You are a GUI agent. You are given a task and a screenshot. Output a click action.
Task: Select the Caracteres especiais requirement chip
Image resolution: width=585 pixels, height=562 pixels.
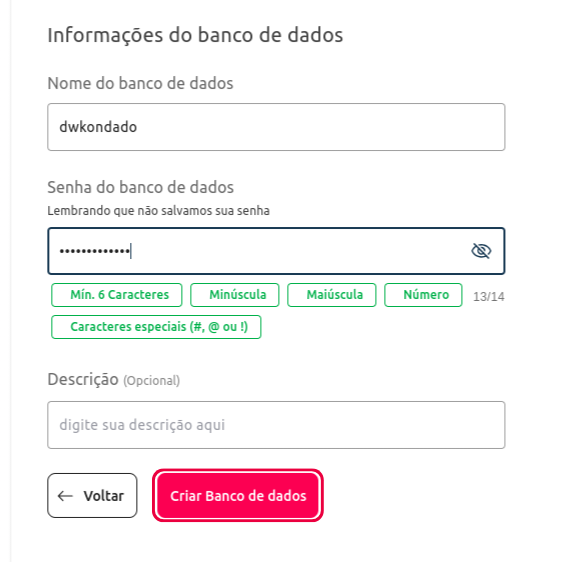tap(156, 327)
